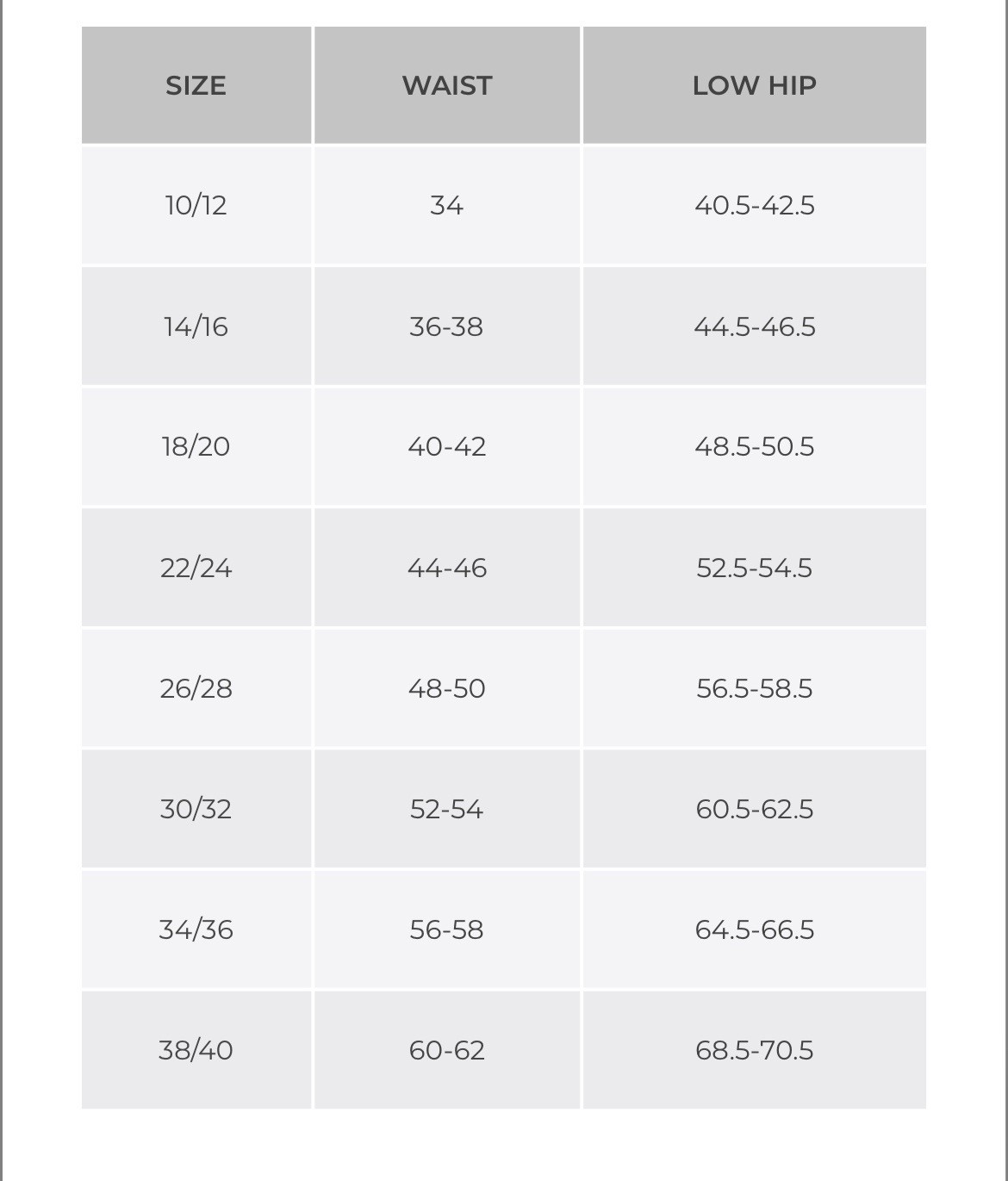Click the SIZE column header
This screenshot has height=1181, width=1008.
[196, 85]
